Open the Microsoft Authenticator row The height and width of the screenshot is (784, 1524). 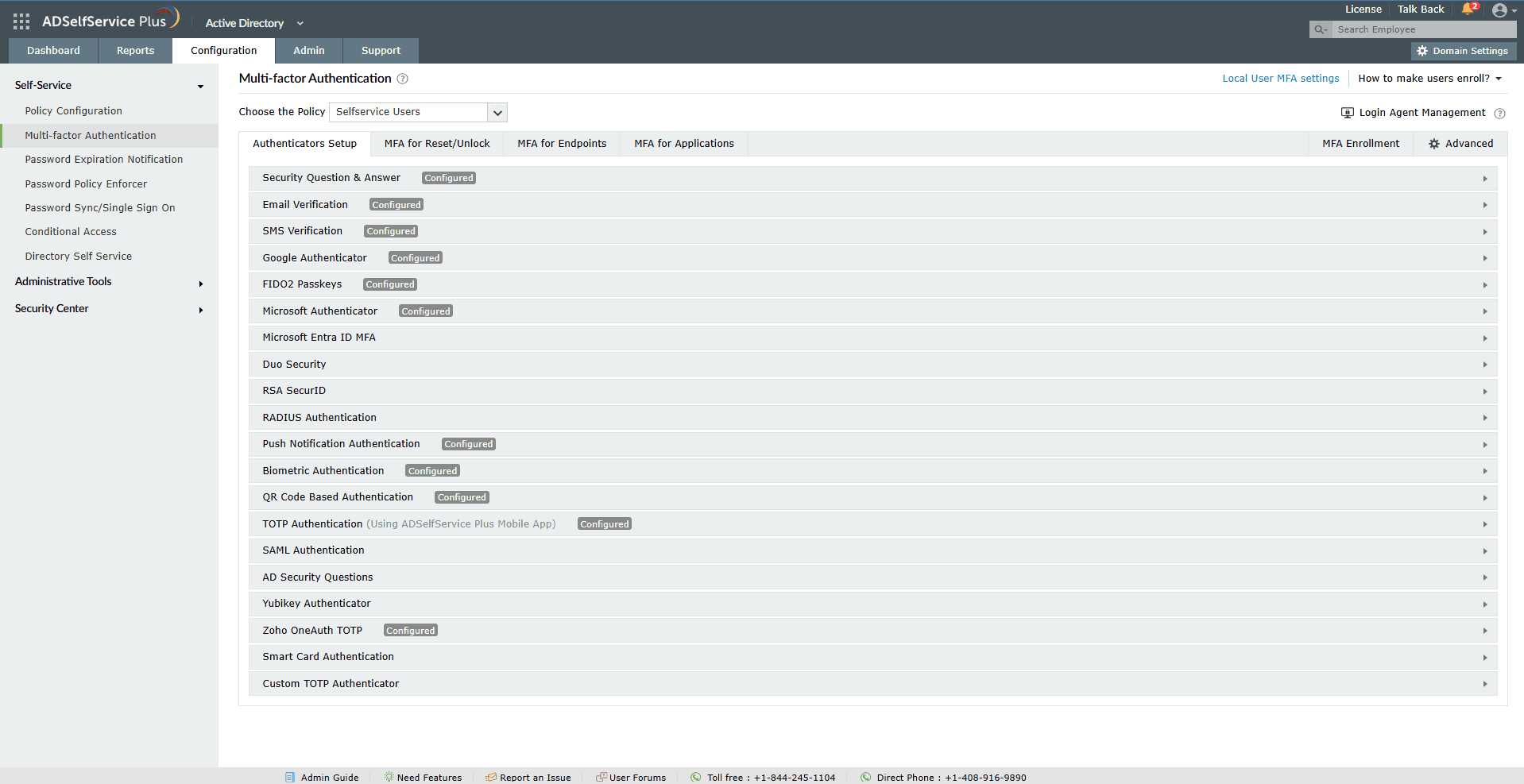pyautogui.click(x=872, y=311)
